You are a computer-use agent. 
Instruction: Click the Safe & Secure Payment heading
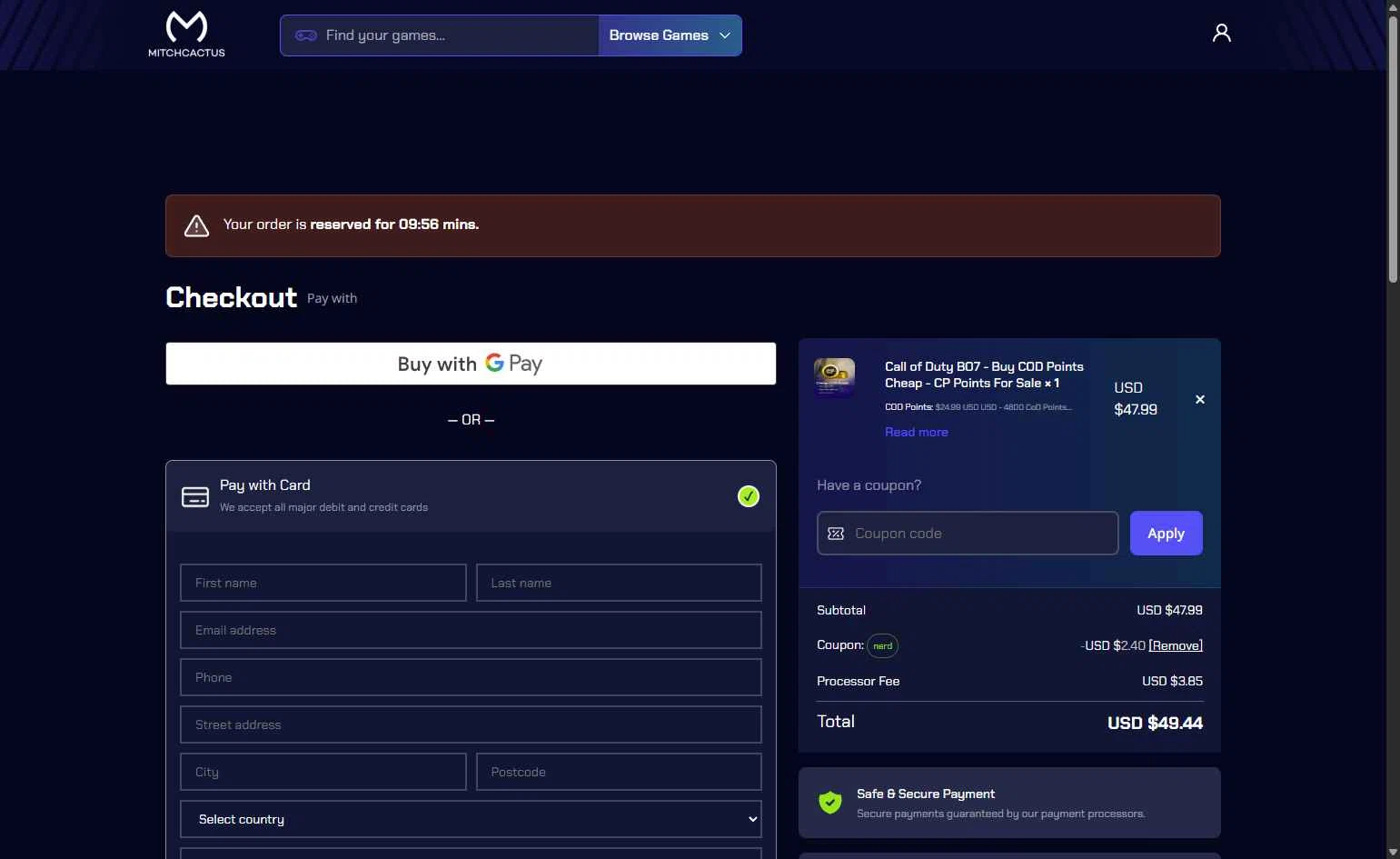click(925, 794)
